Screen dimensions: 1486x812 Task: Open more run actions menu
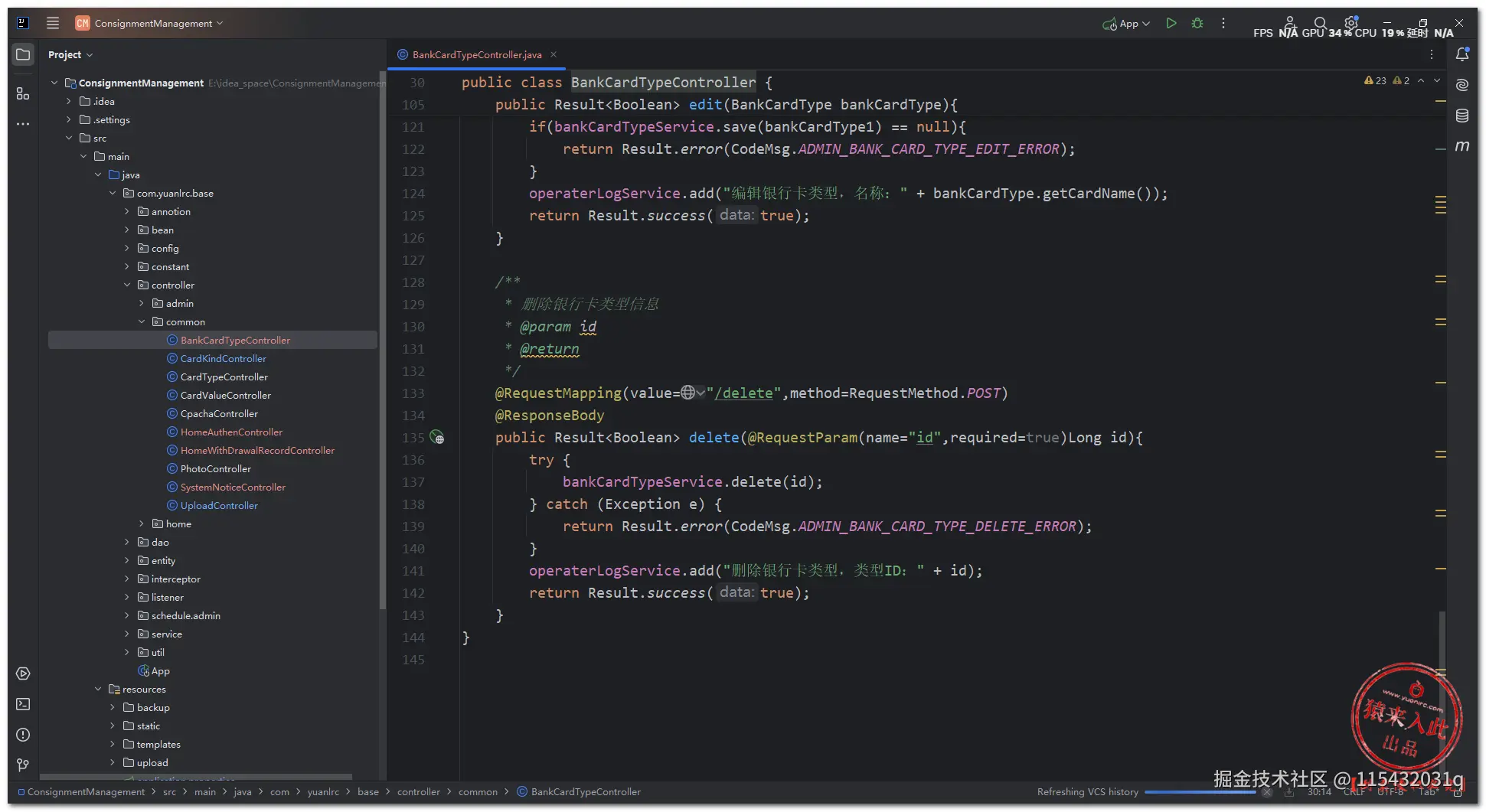point(1223,24)
